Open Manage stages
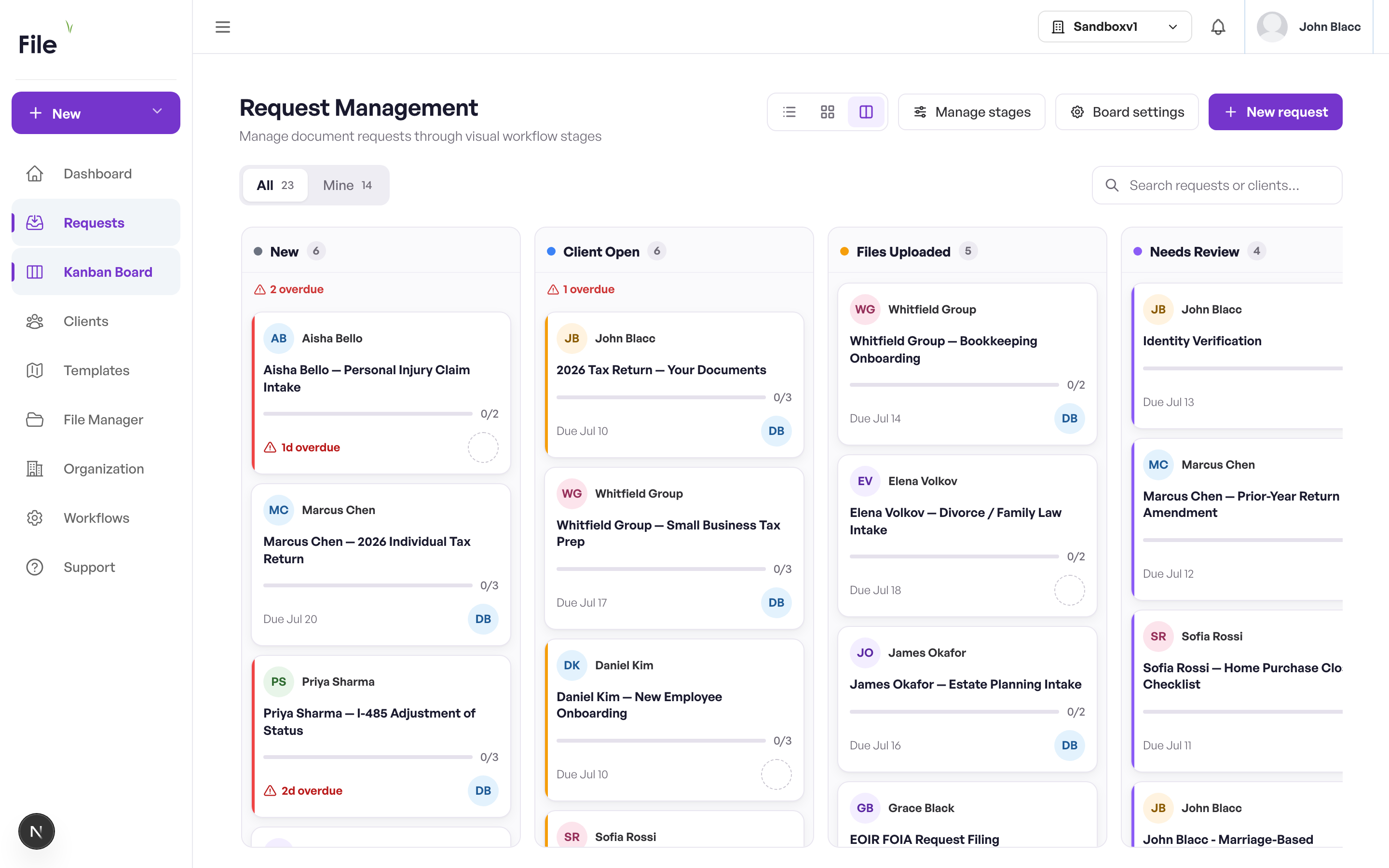 tap(972, 112)
